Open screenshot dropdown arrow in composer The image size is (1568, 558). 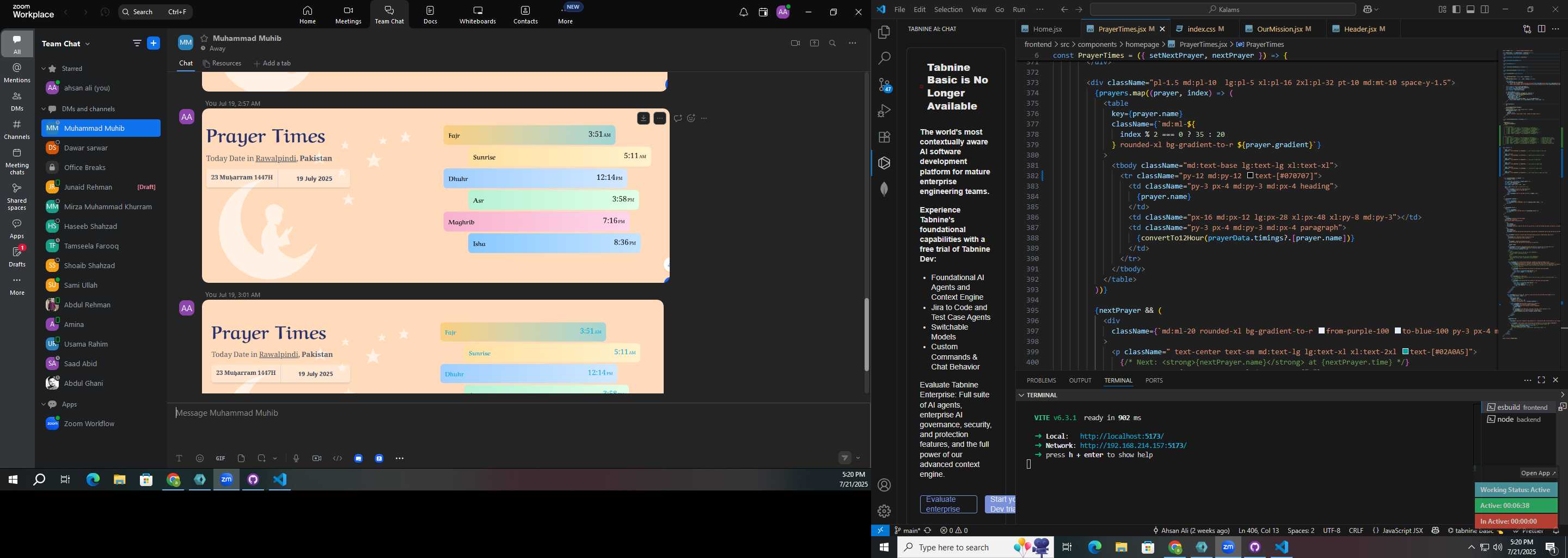275,459
